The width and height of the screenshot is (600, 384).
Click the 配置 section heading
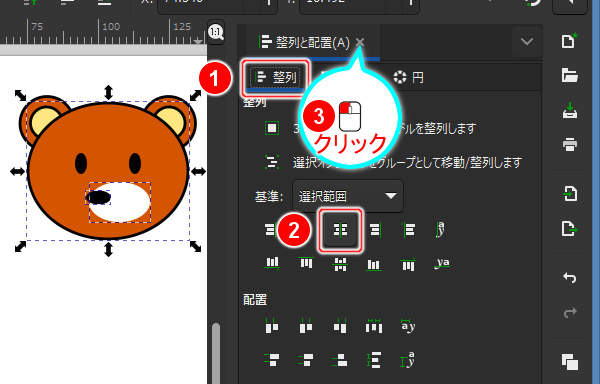[x=255, y=300]
